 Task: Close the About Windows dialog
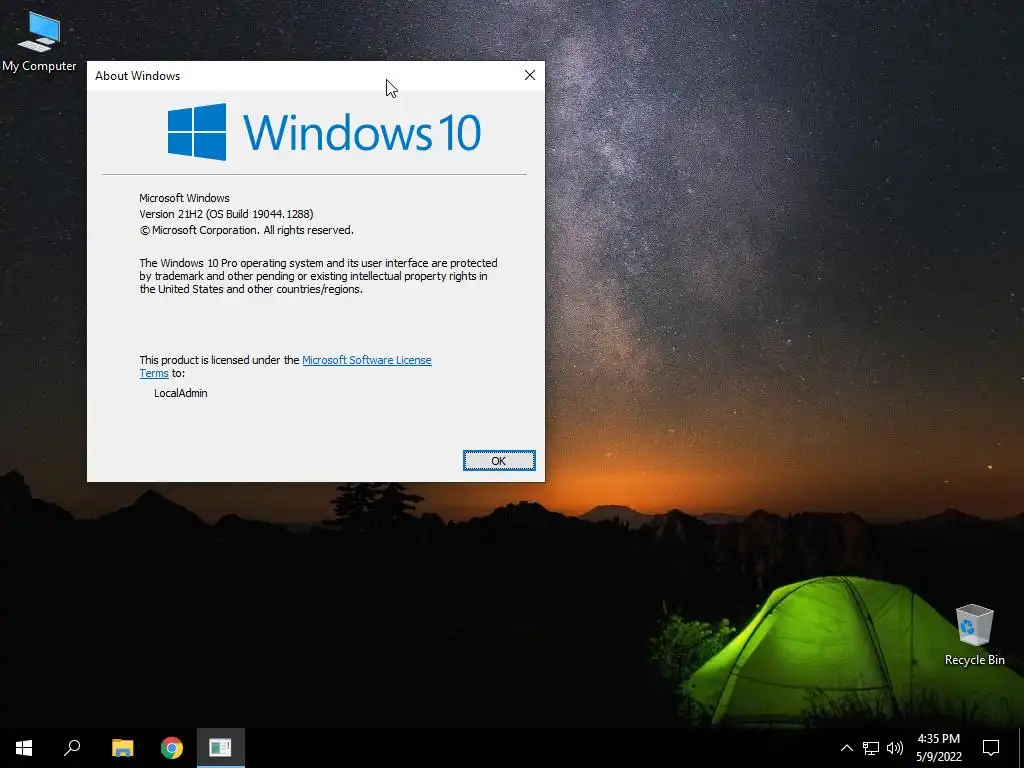coord(530,75)
